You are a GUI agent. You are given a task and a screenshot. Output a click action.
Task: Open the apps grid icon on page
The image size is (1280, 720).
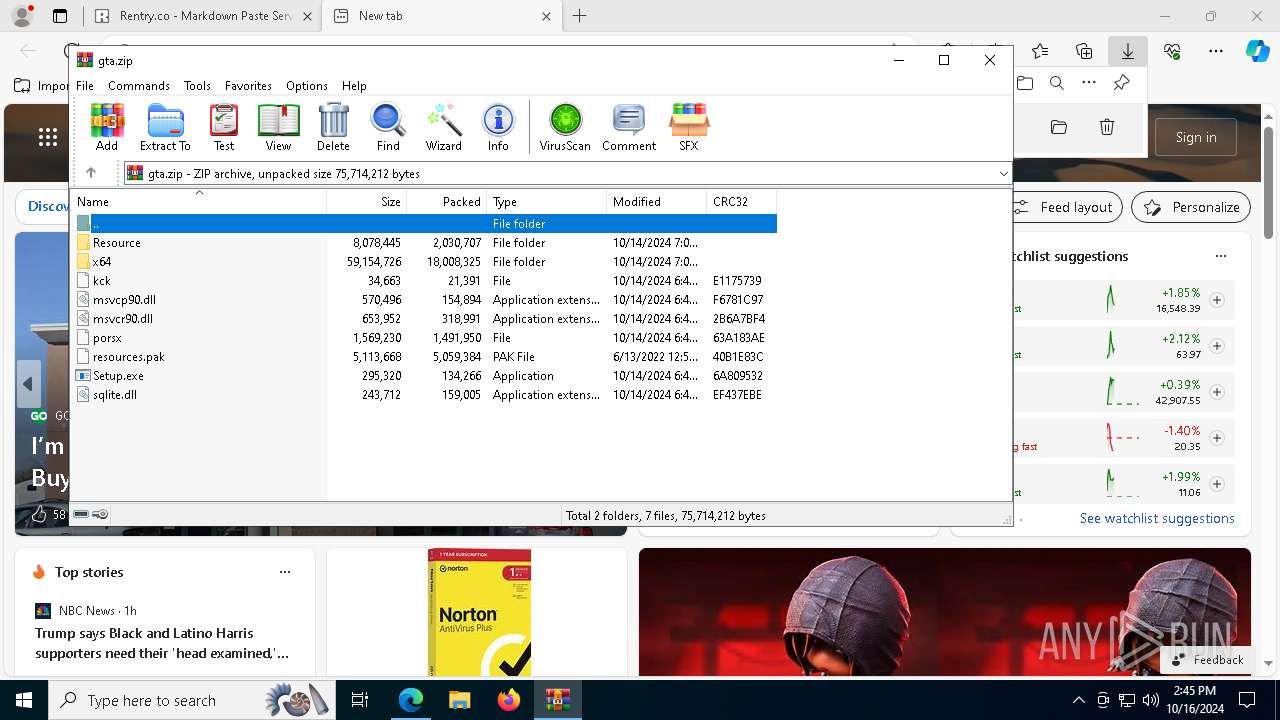point(47,137)
